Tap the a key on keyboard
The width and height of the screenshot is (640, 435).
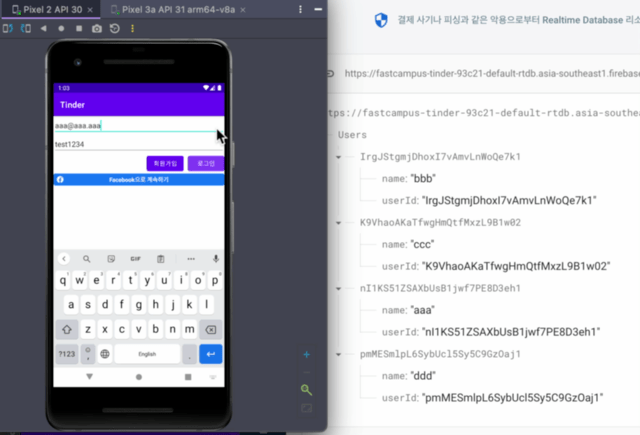(x=71, y=305)
